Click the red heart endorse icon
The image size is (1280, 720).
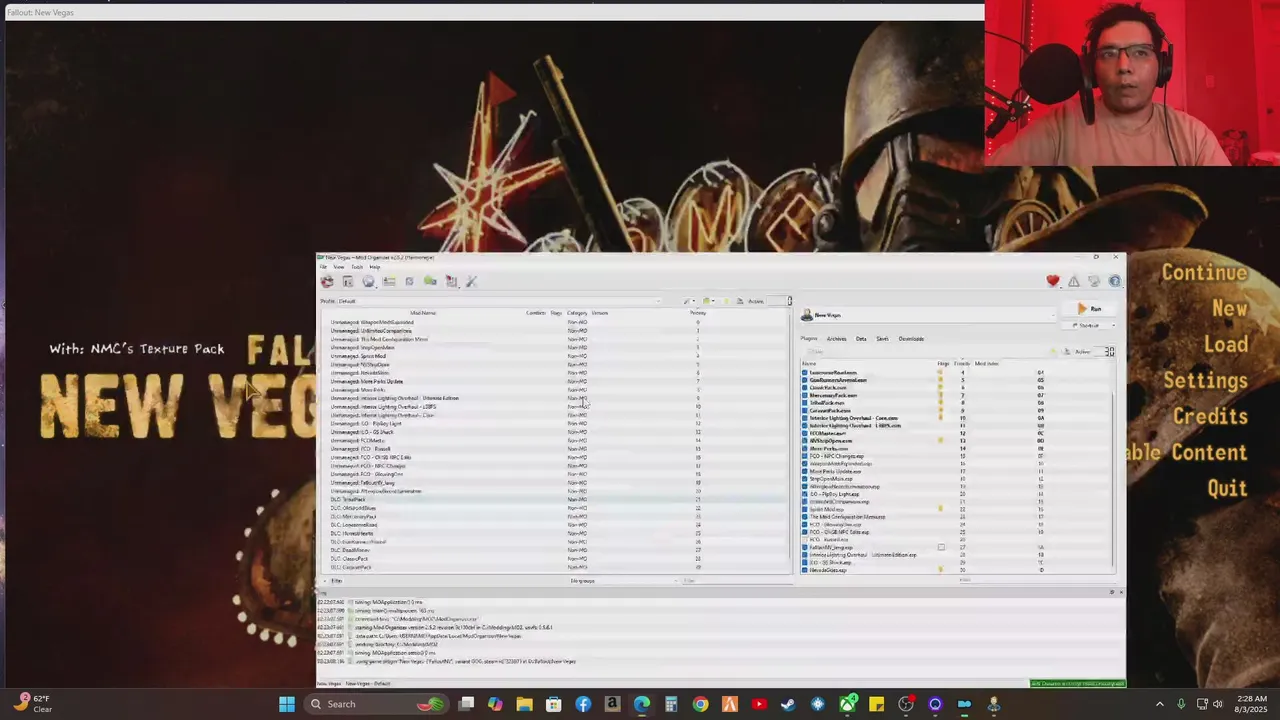(1053, 281)
